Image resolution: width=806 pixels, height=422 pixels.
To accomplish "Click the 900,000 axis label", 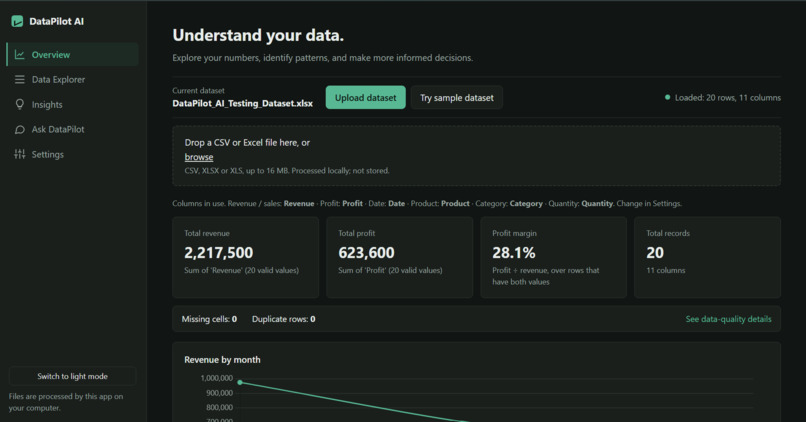I will (219, 393).
